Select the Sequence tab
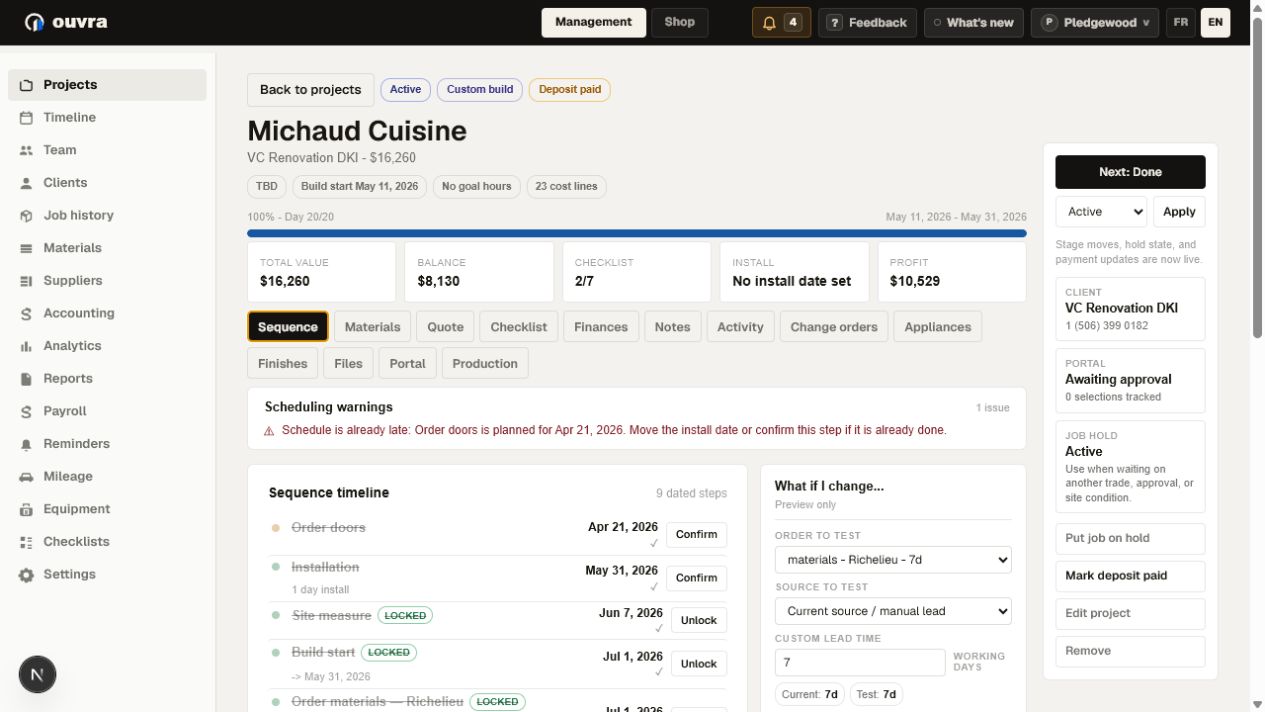 pos(288,327)
